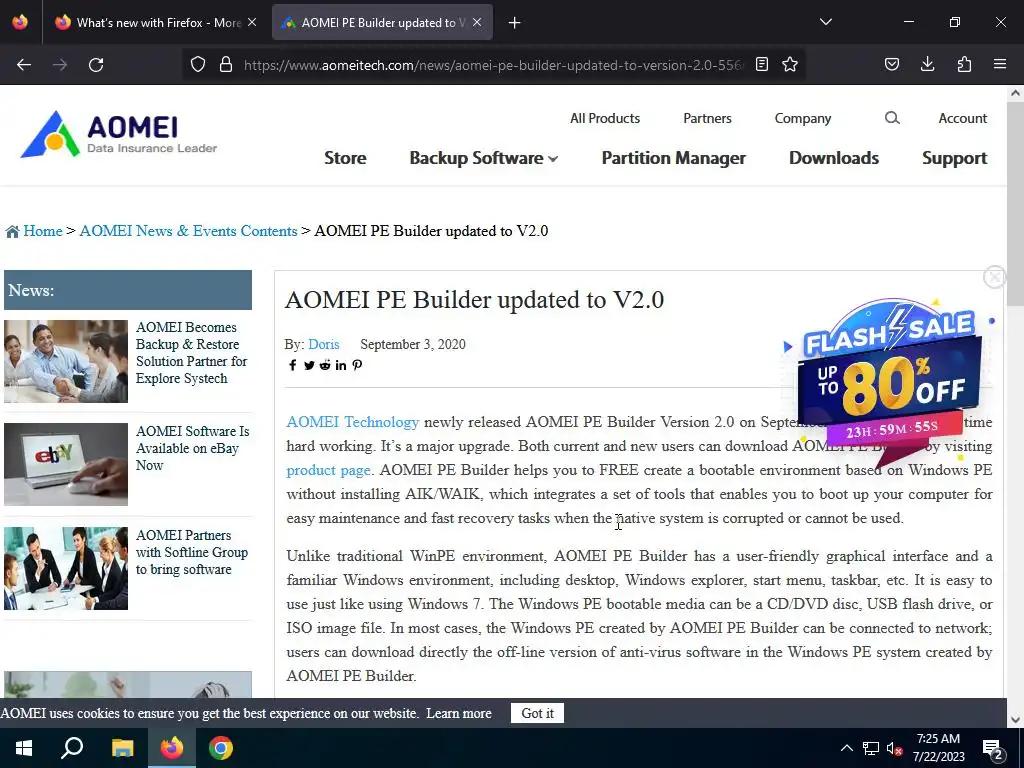The height and width of the screenshot is (768, 1024).
Task: Open AOMEI Software Is Available on eBay
Action: [193, 448]
